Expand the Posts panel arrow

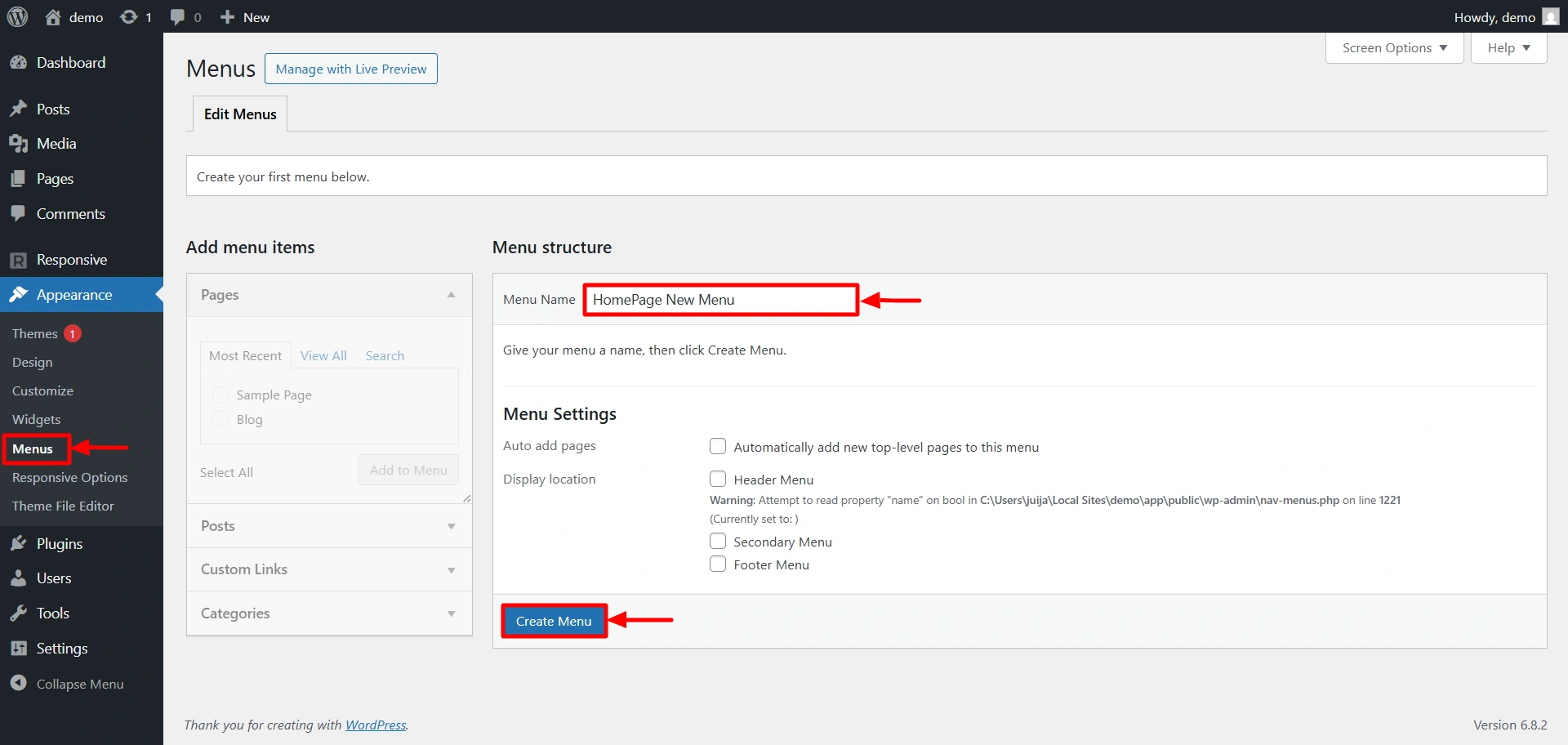pos(451,526)
